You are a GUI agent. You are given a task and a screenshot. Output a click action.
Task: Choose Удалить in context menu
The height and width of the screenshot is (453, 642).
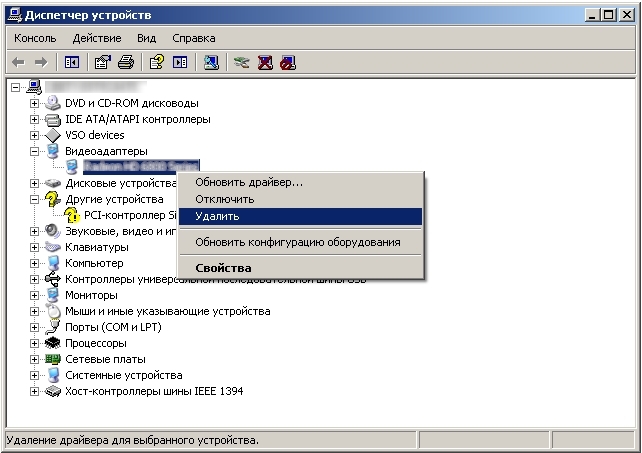click(301, 216)
